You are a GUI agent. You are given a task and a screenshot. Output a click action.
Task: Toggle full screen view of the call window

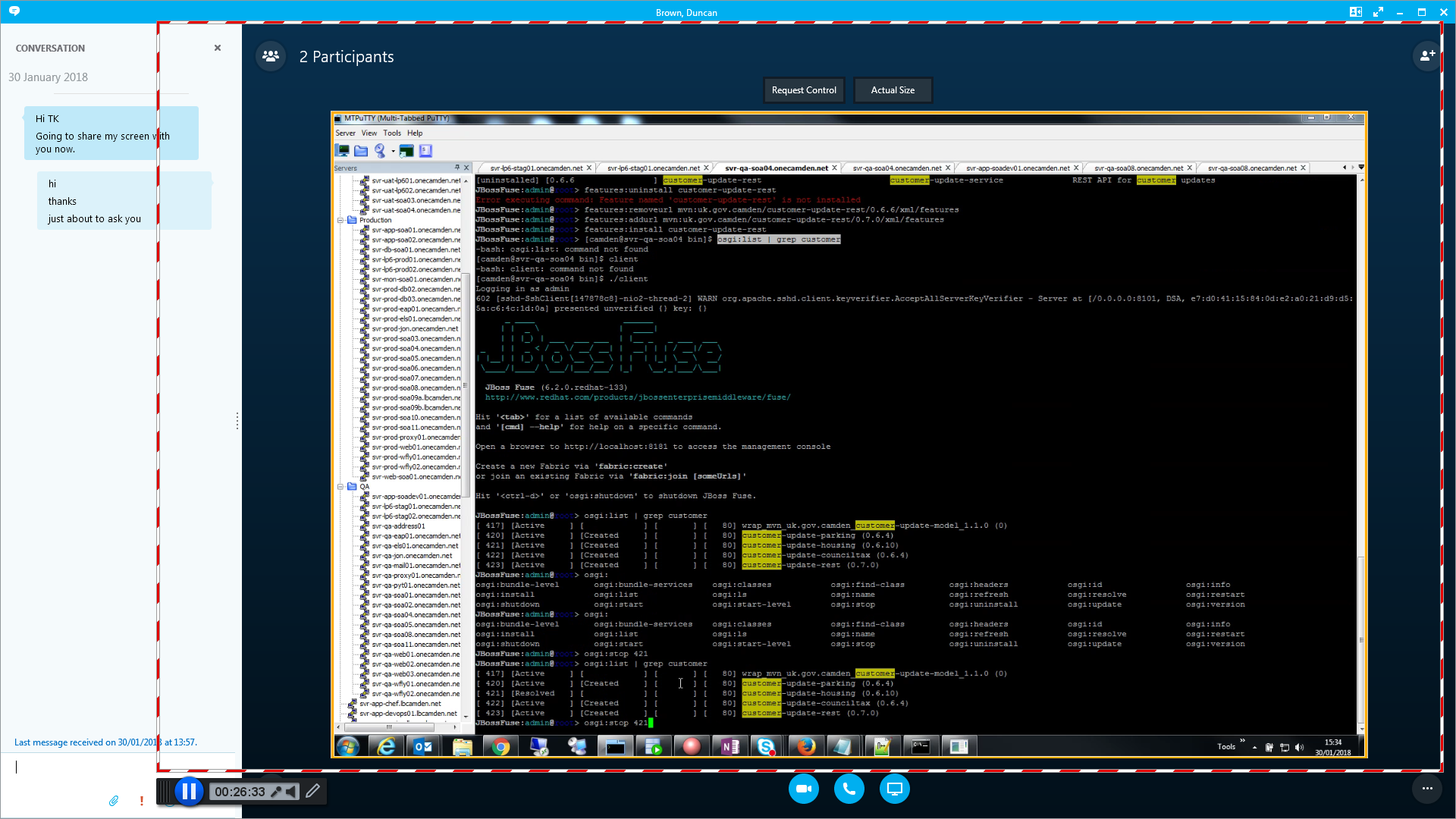pos(1378,12)
